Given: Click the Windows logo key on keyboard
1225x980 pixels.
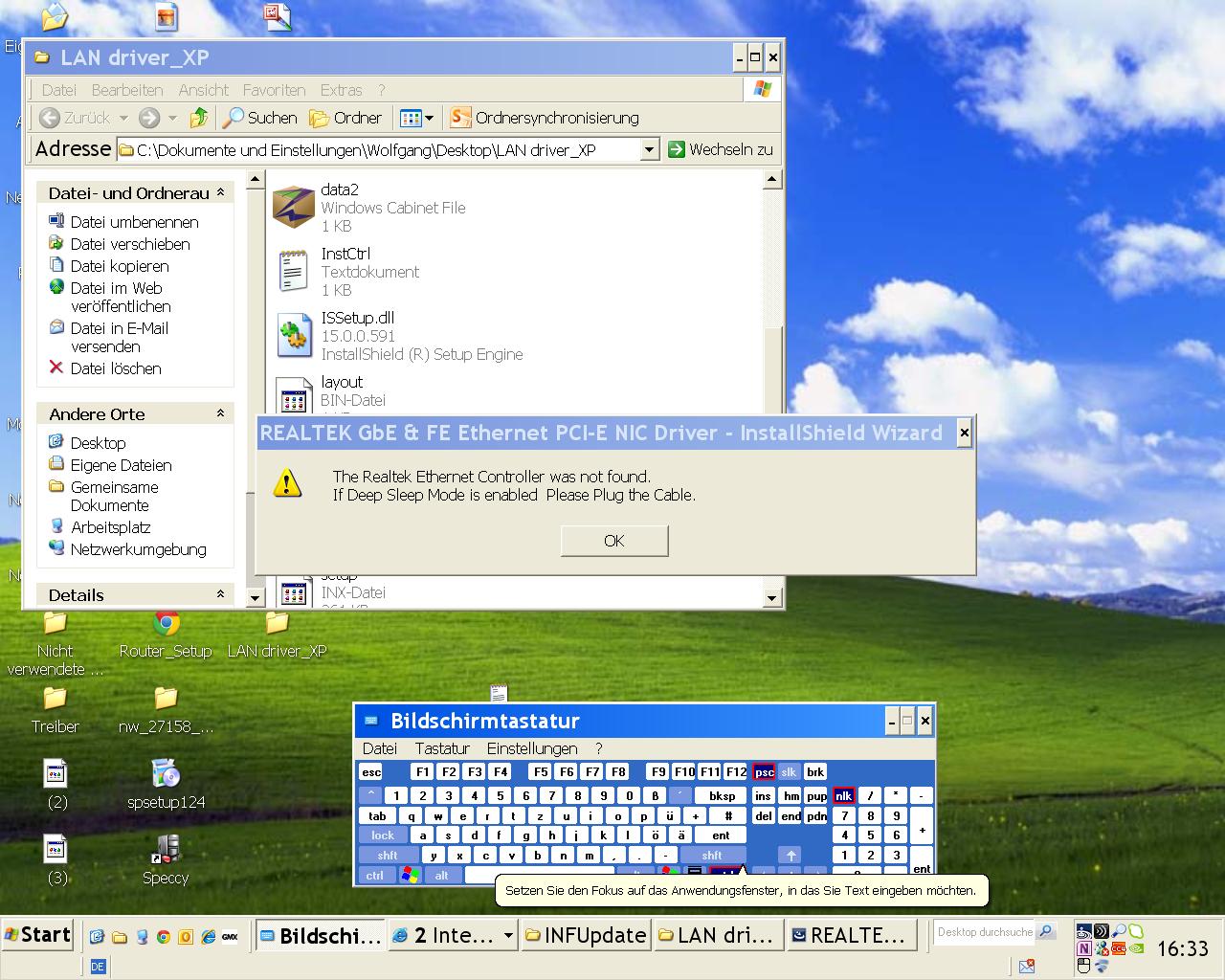Looking at the screenshot, I should [x=410, y=875].
